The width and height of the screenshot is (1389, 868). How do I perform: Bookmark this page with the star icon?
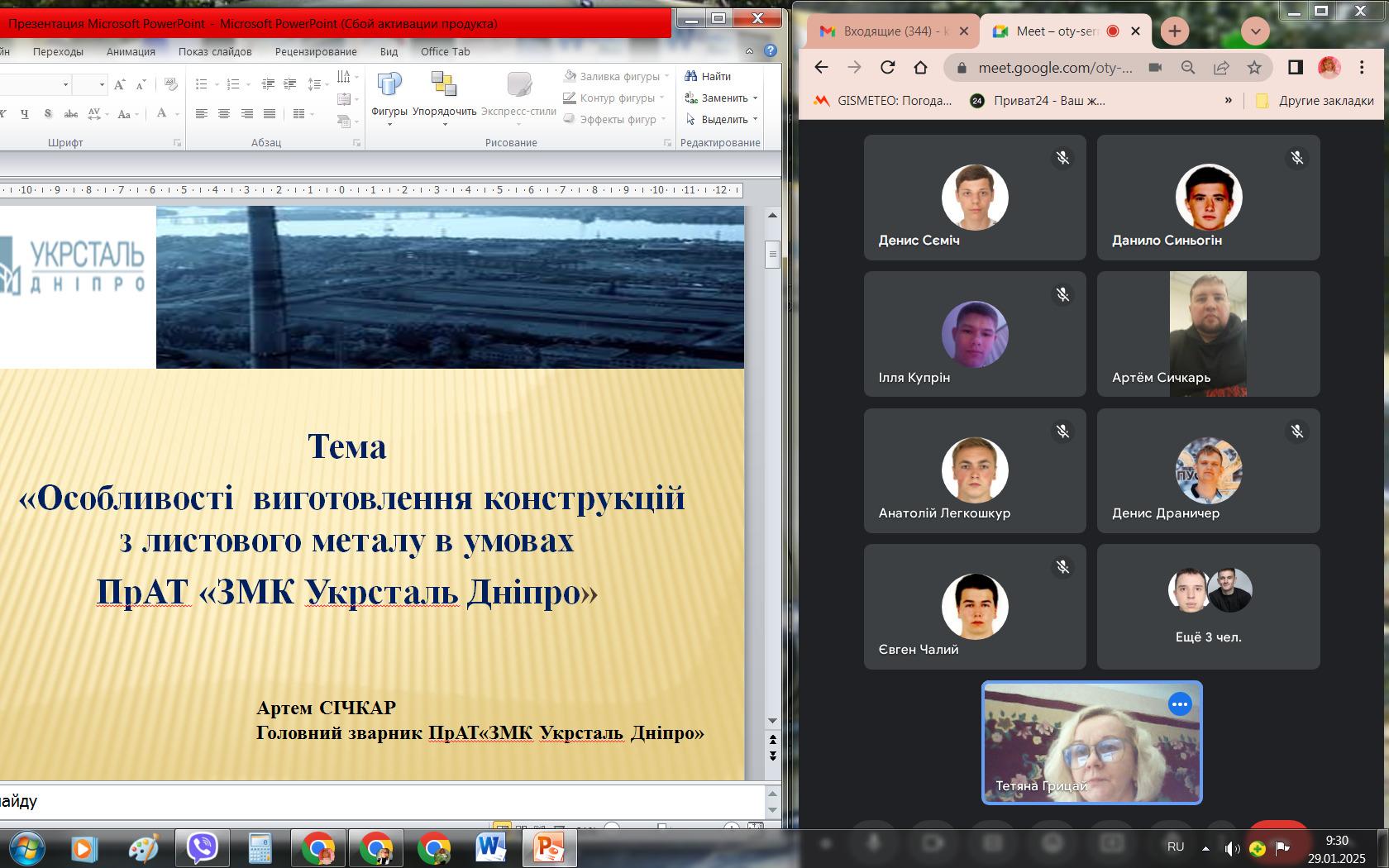(1254, 68)
